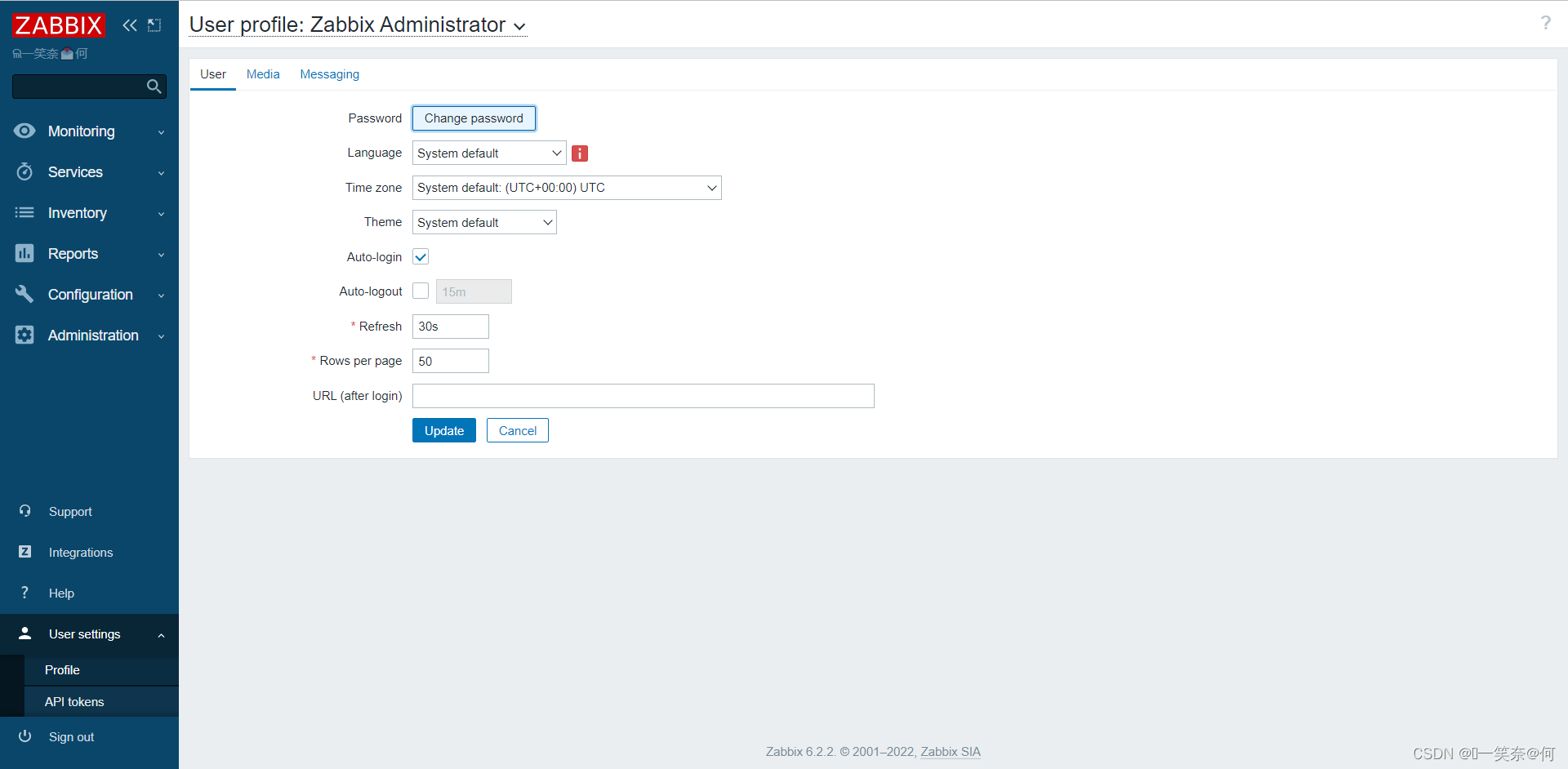Click the red language info icon
1568x769 pixels.
580,153
